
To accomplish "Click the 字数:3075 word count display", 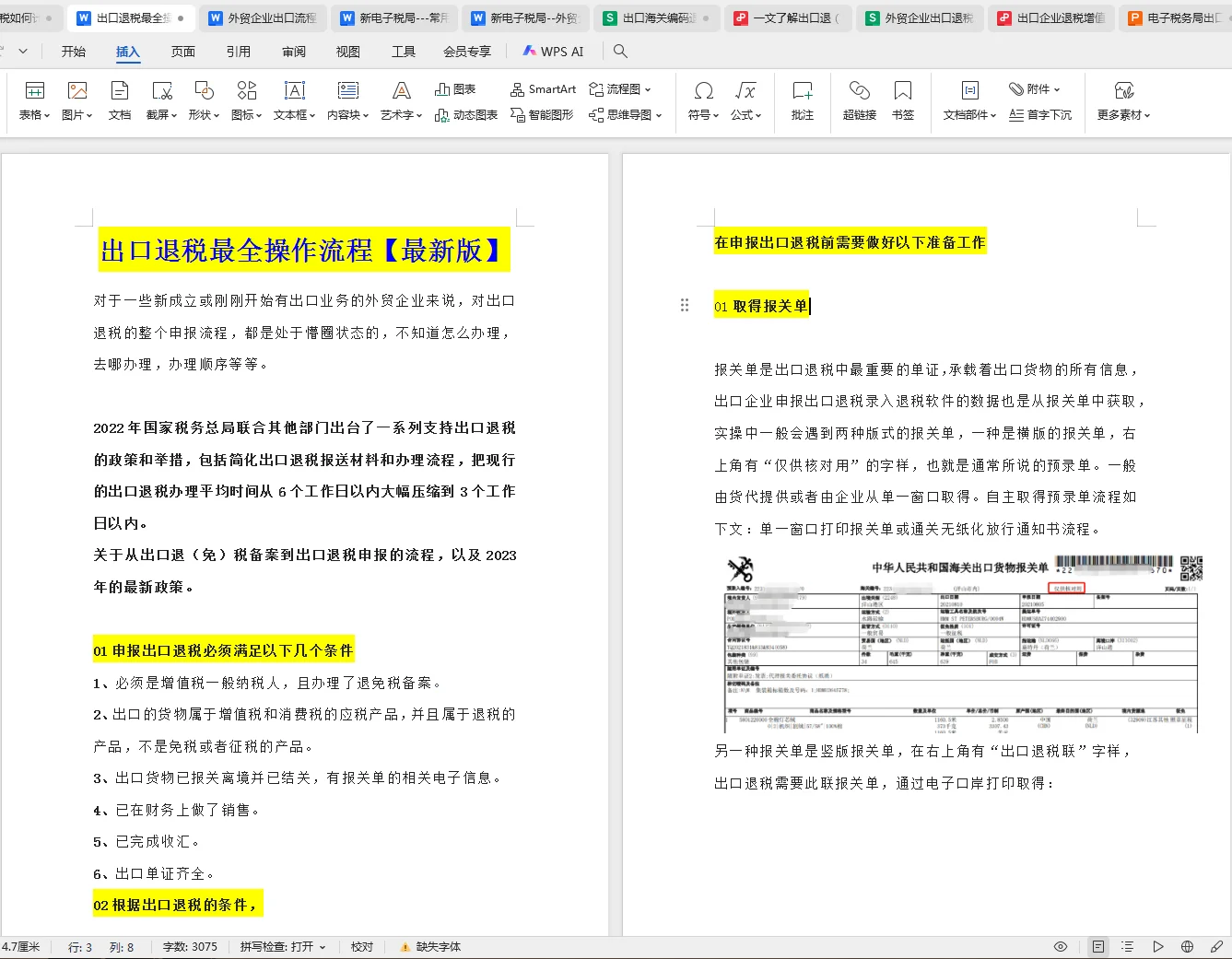I will pos(190,945).
